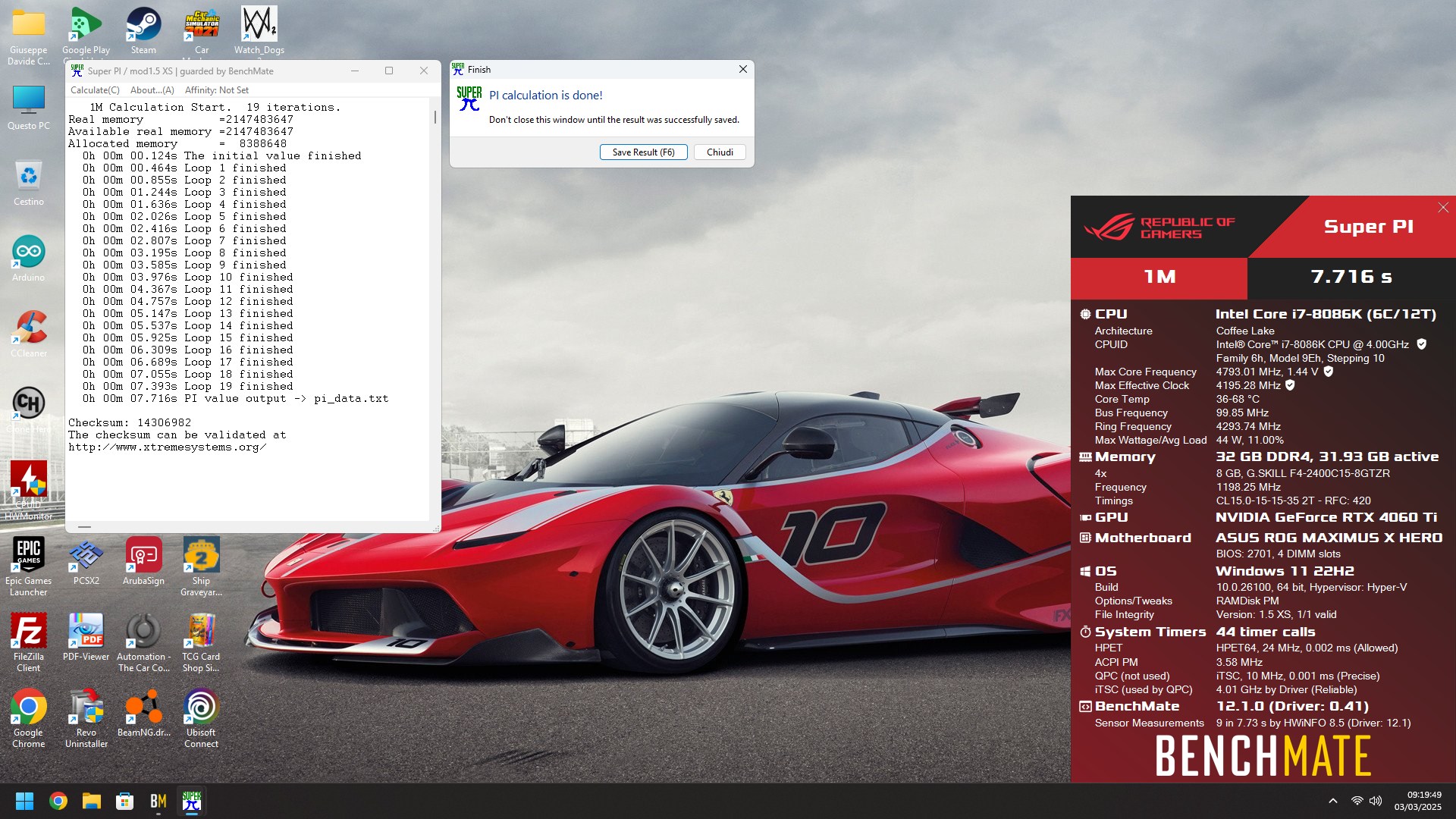This screenshot has height=819, width=1456.
Task: Click the 7.716 s result in BenchMate
Action: pos(1351,277)
